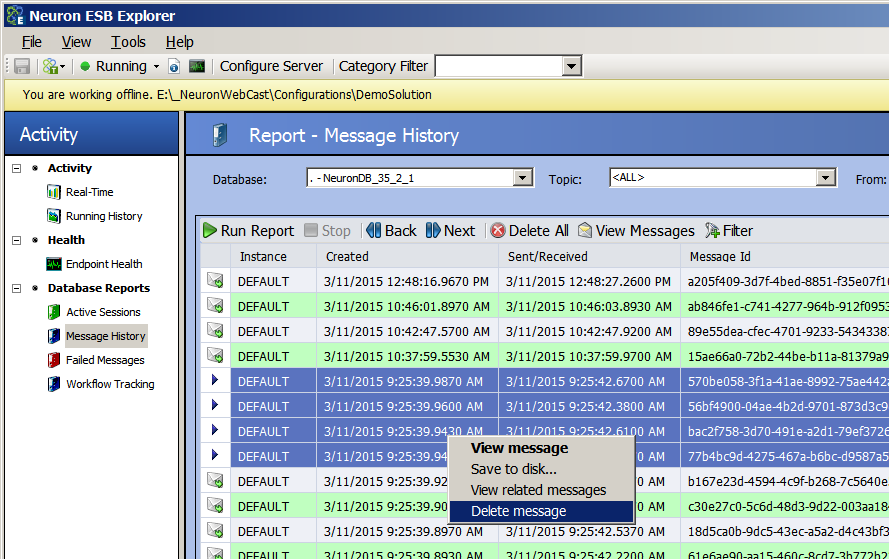
Task: Open the Database dropdown list
Action: 522,178
